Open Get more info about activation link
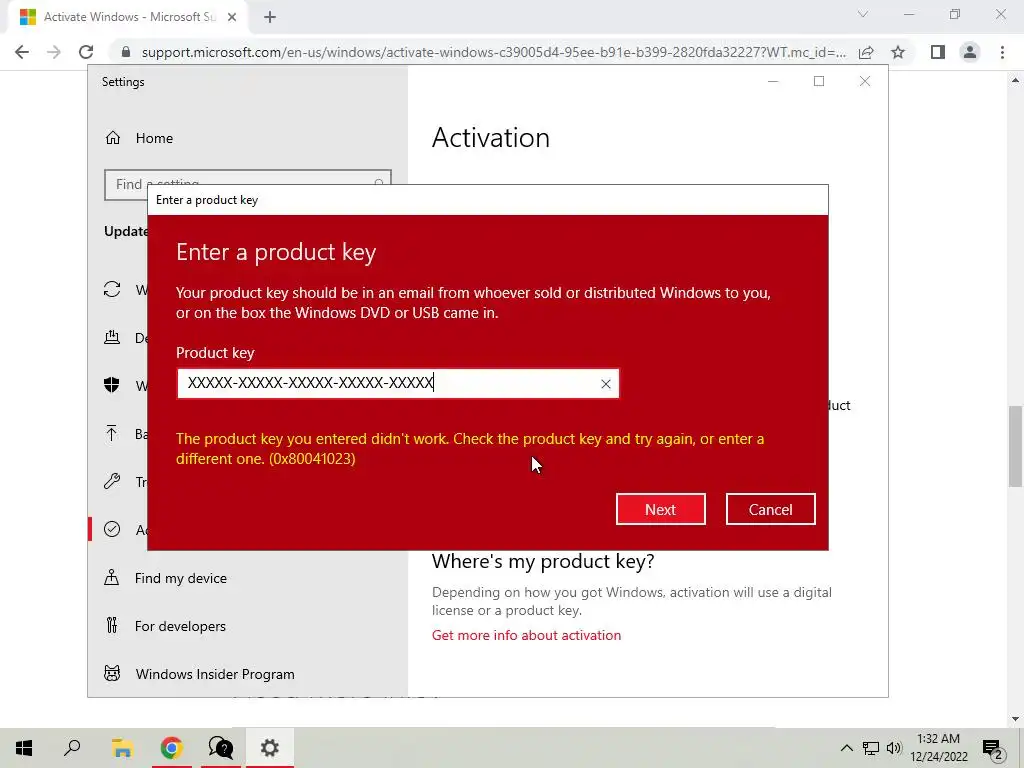This screenshot has width=1024, height=768. pos(526,635)
